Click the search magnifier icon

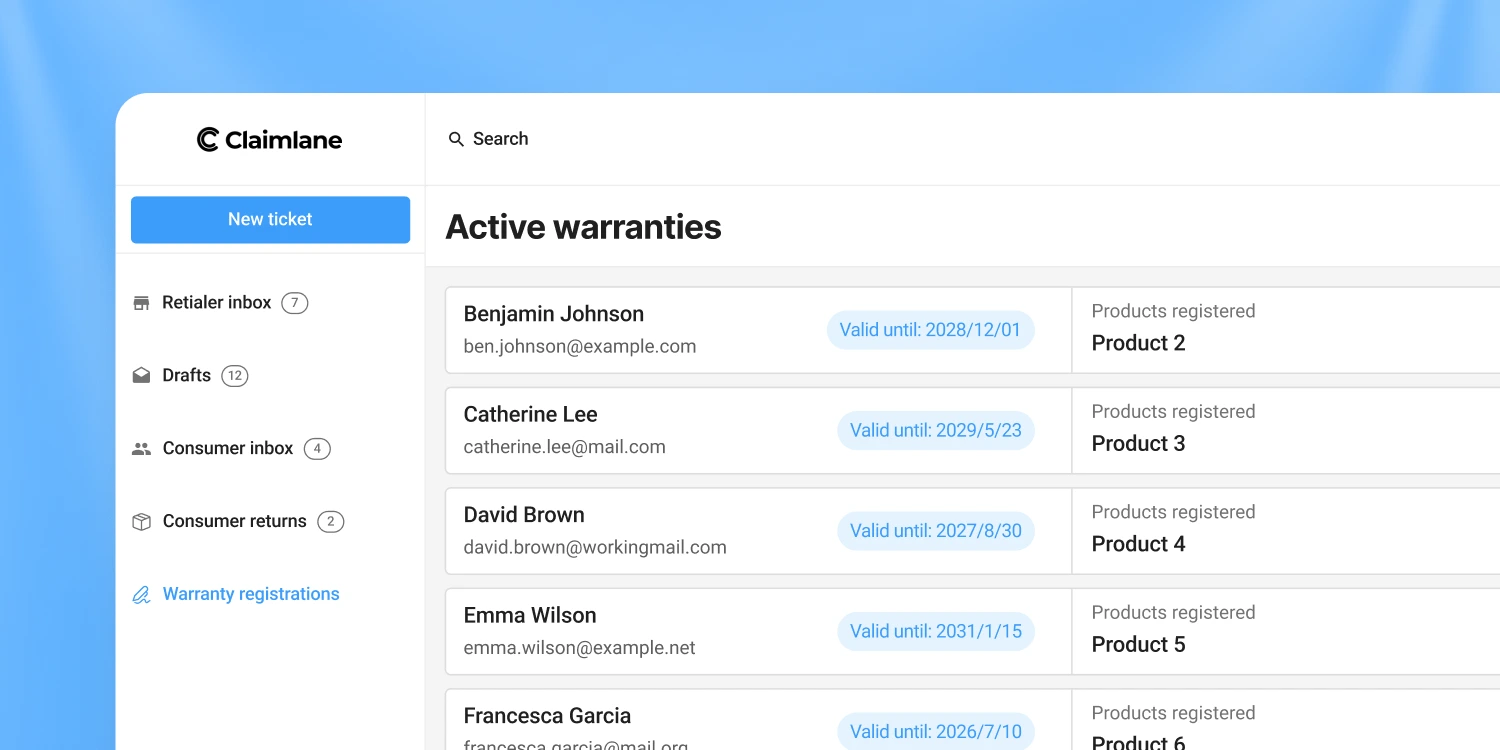click(x=456, y=139)
